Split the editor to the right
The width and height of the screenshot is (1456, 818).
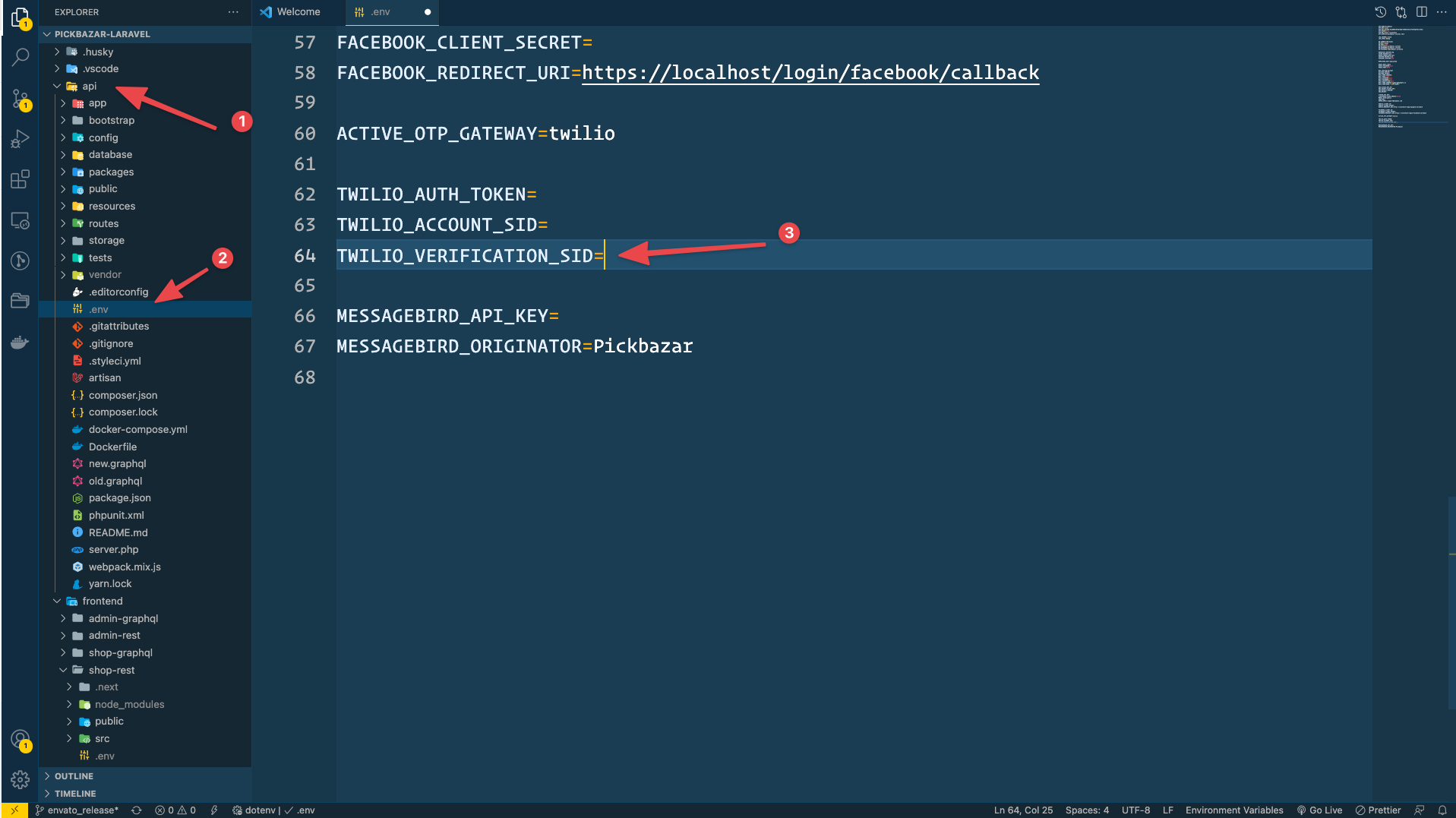1421,12
